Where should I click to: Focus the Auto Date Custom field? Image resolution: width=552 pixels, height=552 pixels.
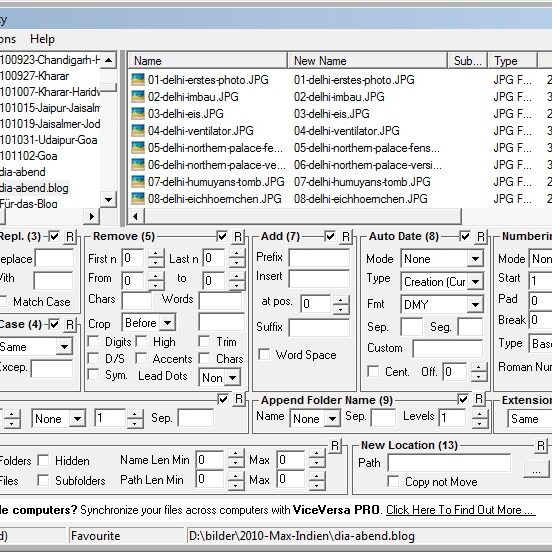[x=448, y=349]
